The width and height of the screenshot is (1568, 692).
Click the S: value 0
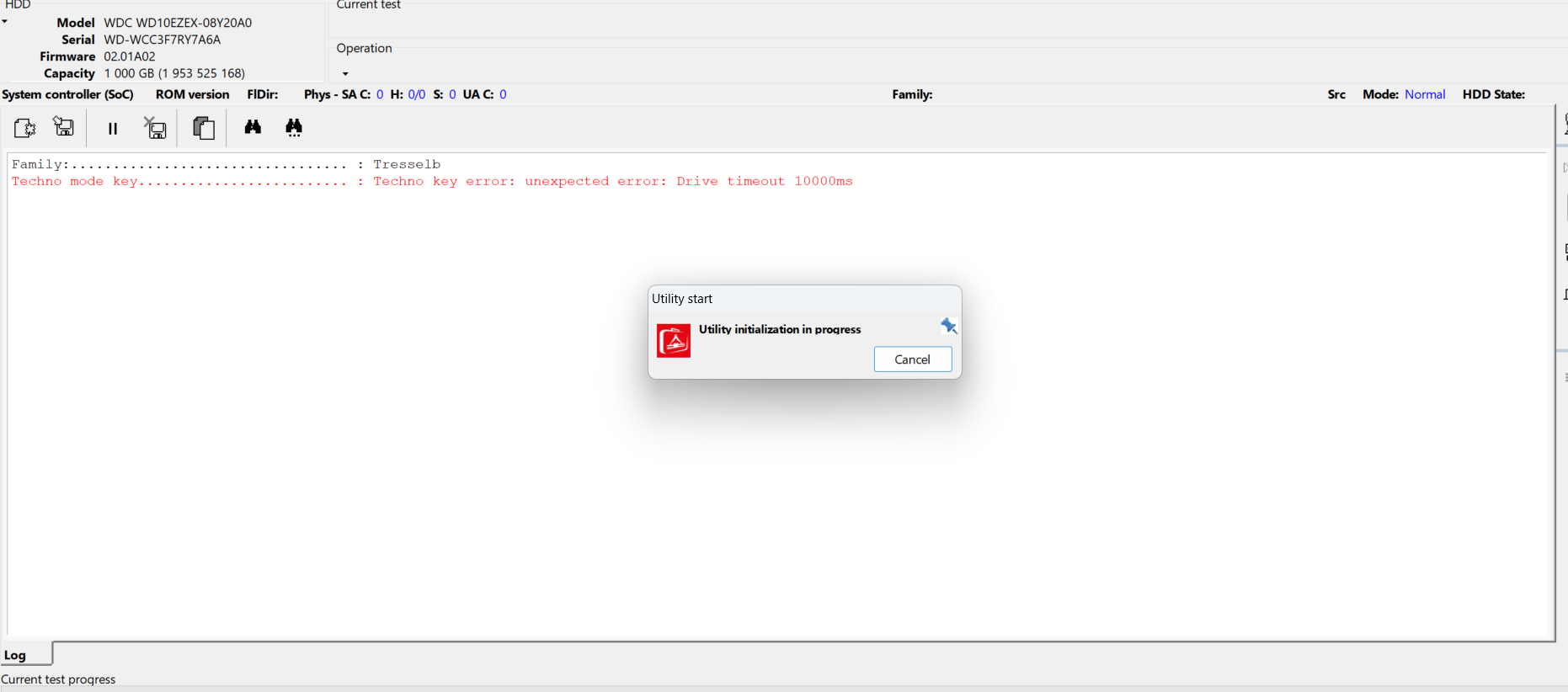coord(452,94)
